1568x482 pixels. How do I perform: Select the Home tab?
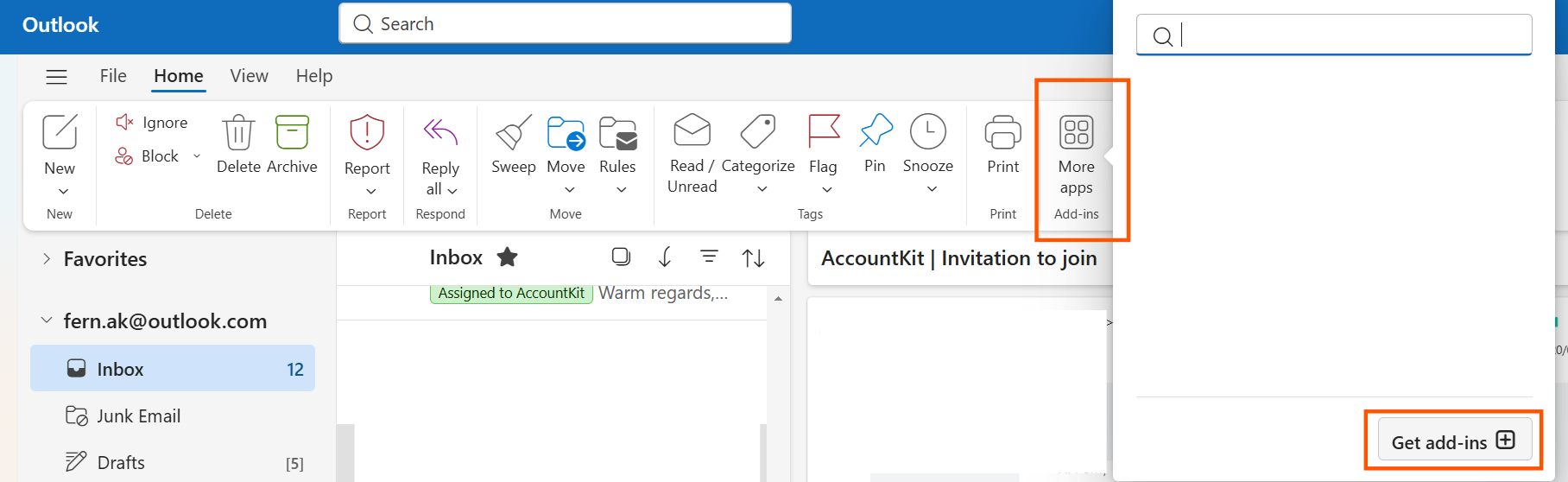pos(179,76)
